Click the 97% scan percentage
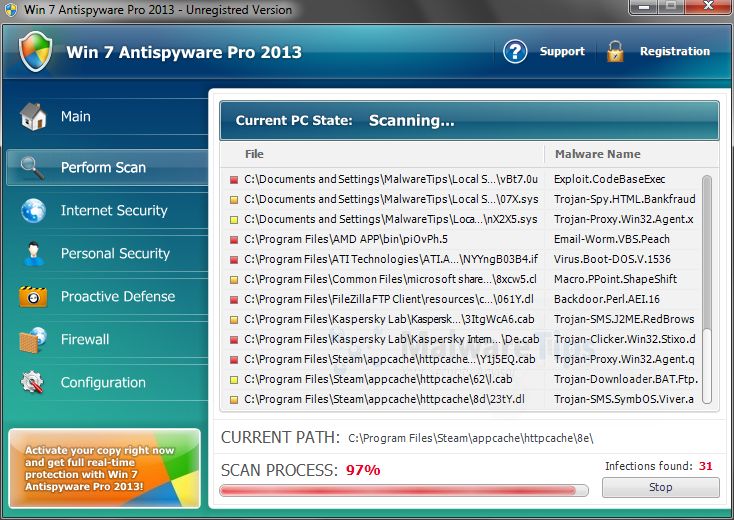The width and height of the screenshot is (734, 520). click(363, 470)
